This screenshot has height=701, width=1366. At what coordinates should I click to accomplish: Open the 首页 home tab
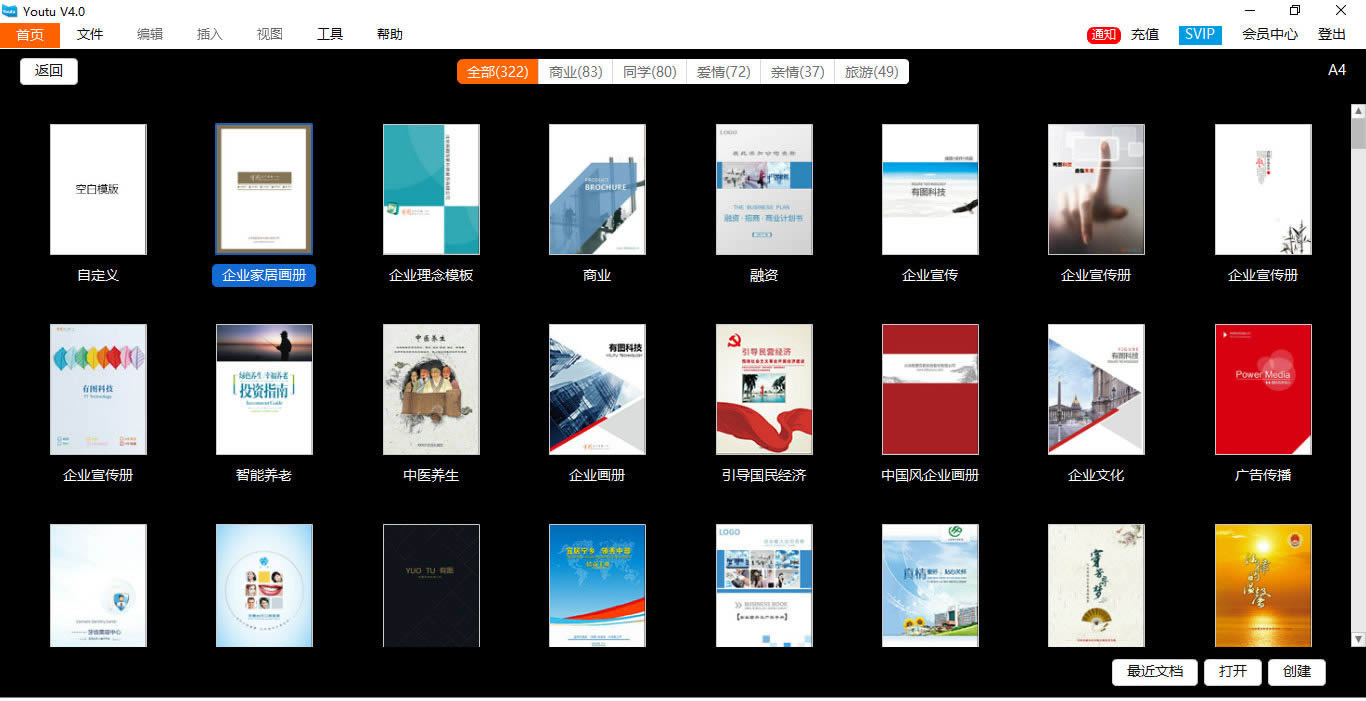coord(30,34)
